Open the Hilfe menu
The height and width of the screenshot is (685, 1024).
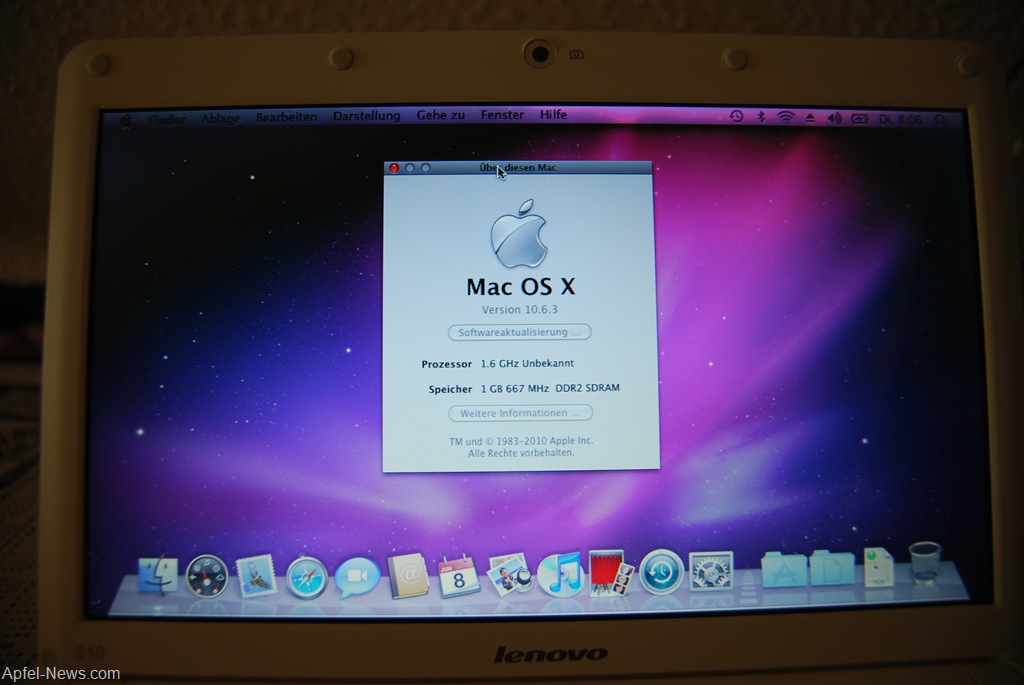coord(553,114)
